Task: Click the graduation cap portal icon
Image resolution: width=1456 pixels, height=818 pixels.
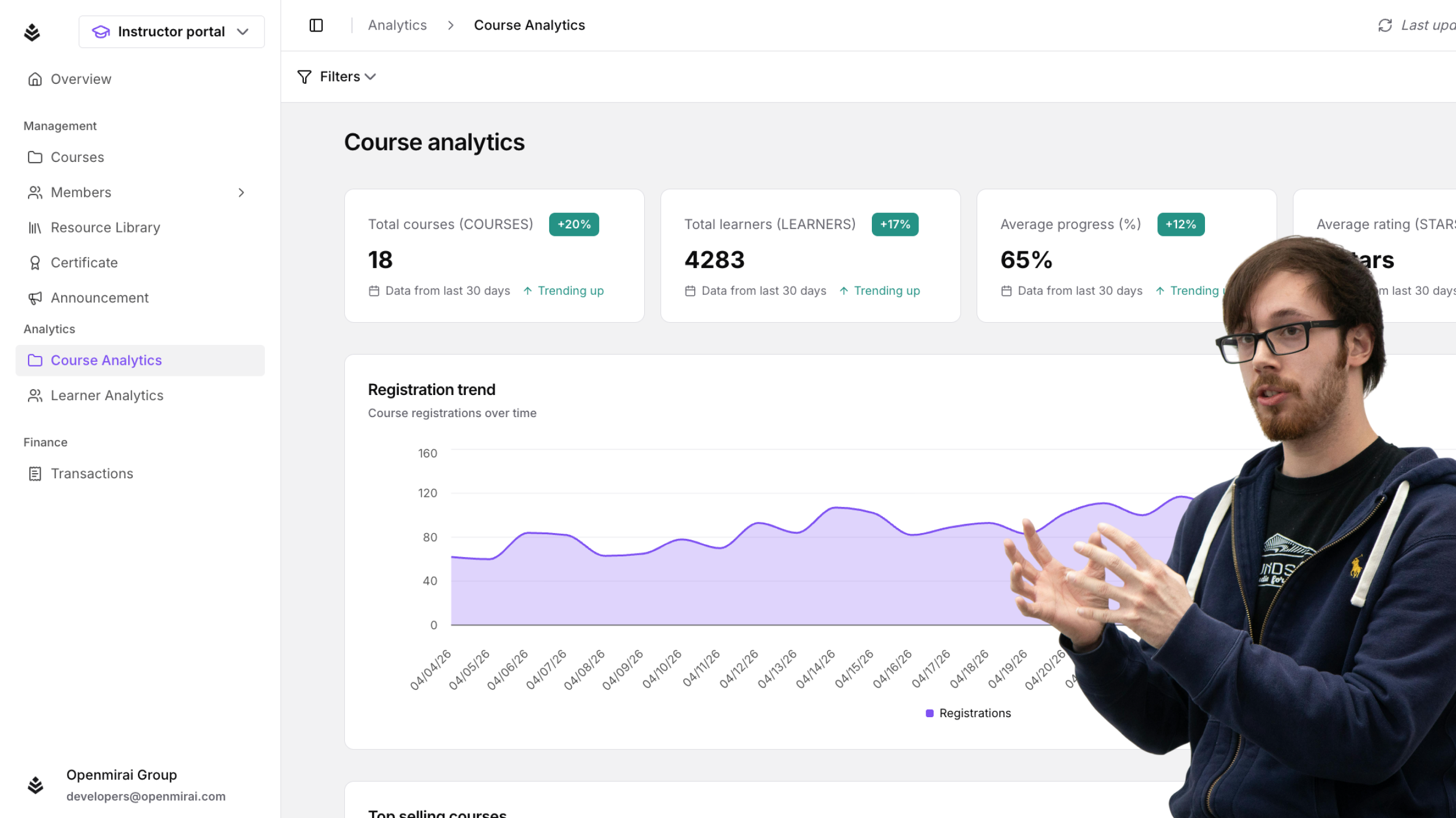Action: point(101,31)
